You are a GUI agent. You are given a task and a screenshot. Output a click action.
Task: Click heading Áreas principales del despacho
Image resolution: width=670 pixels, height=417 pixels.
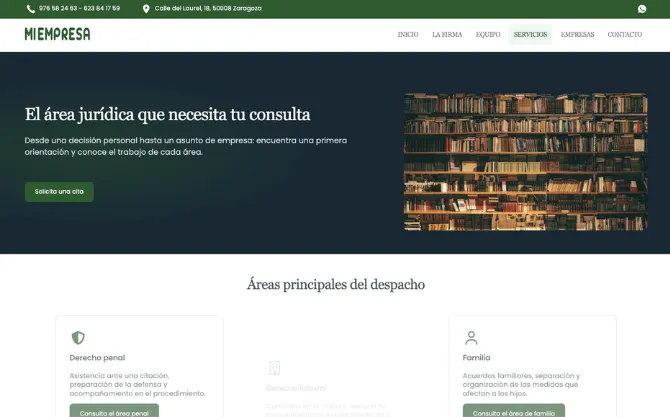[335, 285]
